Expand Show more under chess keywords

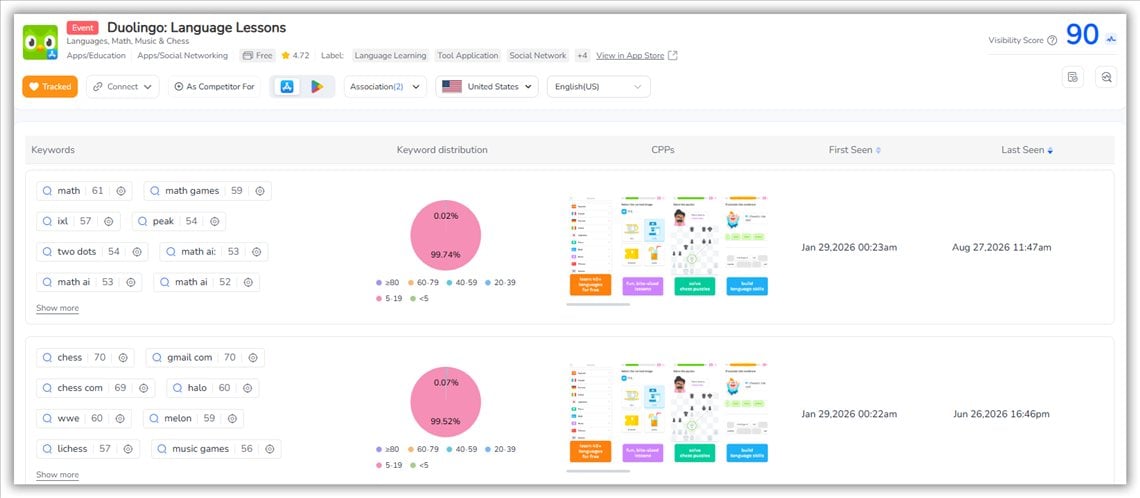pos(57,475)
